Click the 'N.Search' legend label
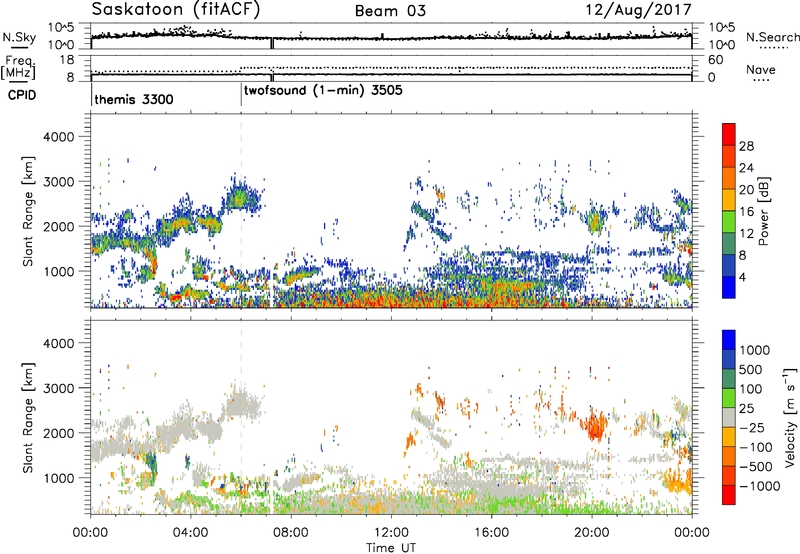Image resolution: width=800 pixels, height=554 pixels. (773, 37)
